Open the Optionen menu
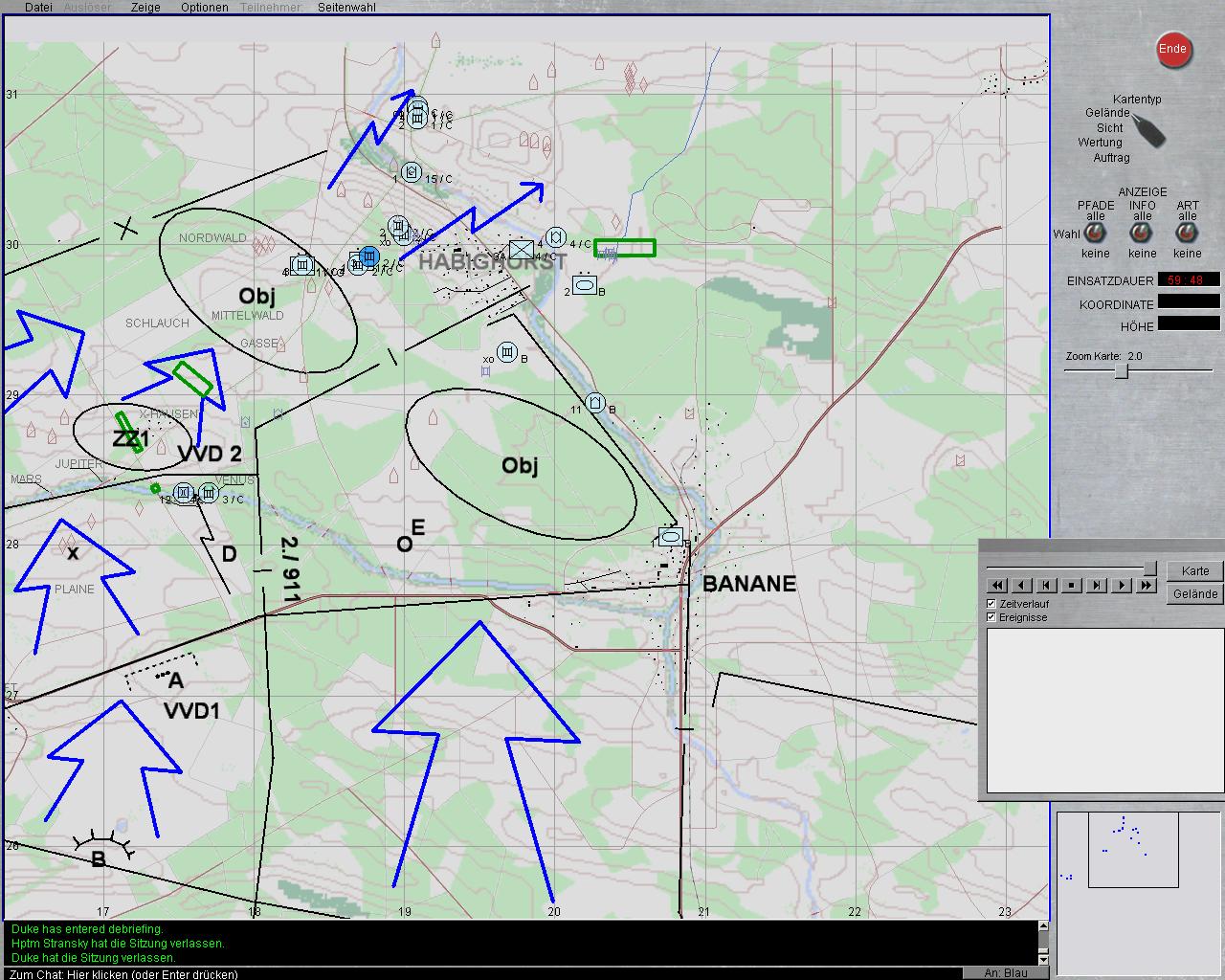Image resolution: width=1225 pixels, height=980 pixels. coord(204,8)
